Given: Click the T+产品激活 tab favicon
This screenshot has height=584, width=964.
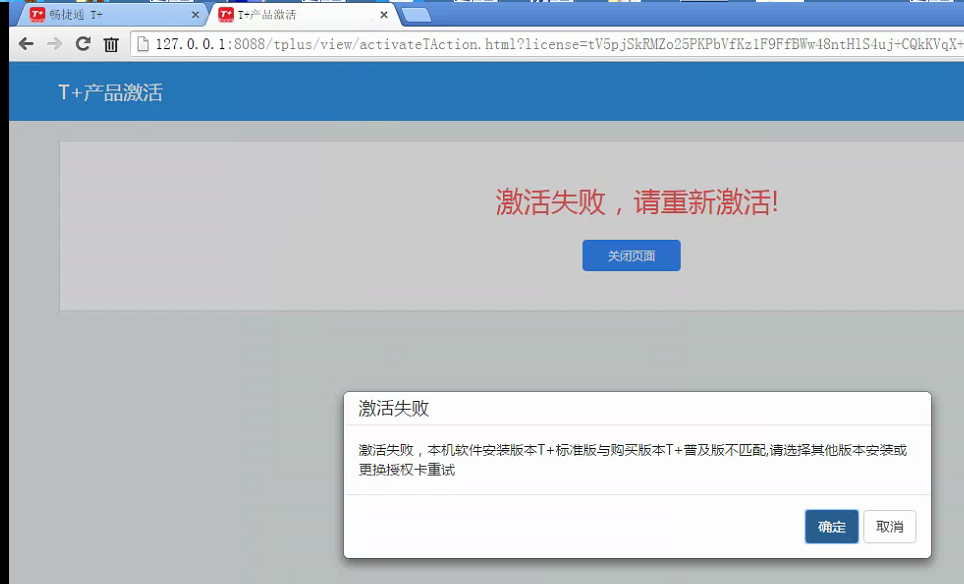Looking at the screenshot, I should (x=226, y=14).
